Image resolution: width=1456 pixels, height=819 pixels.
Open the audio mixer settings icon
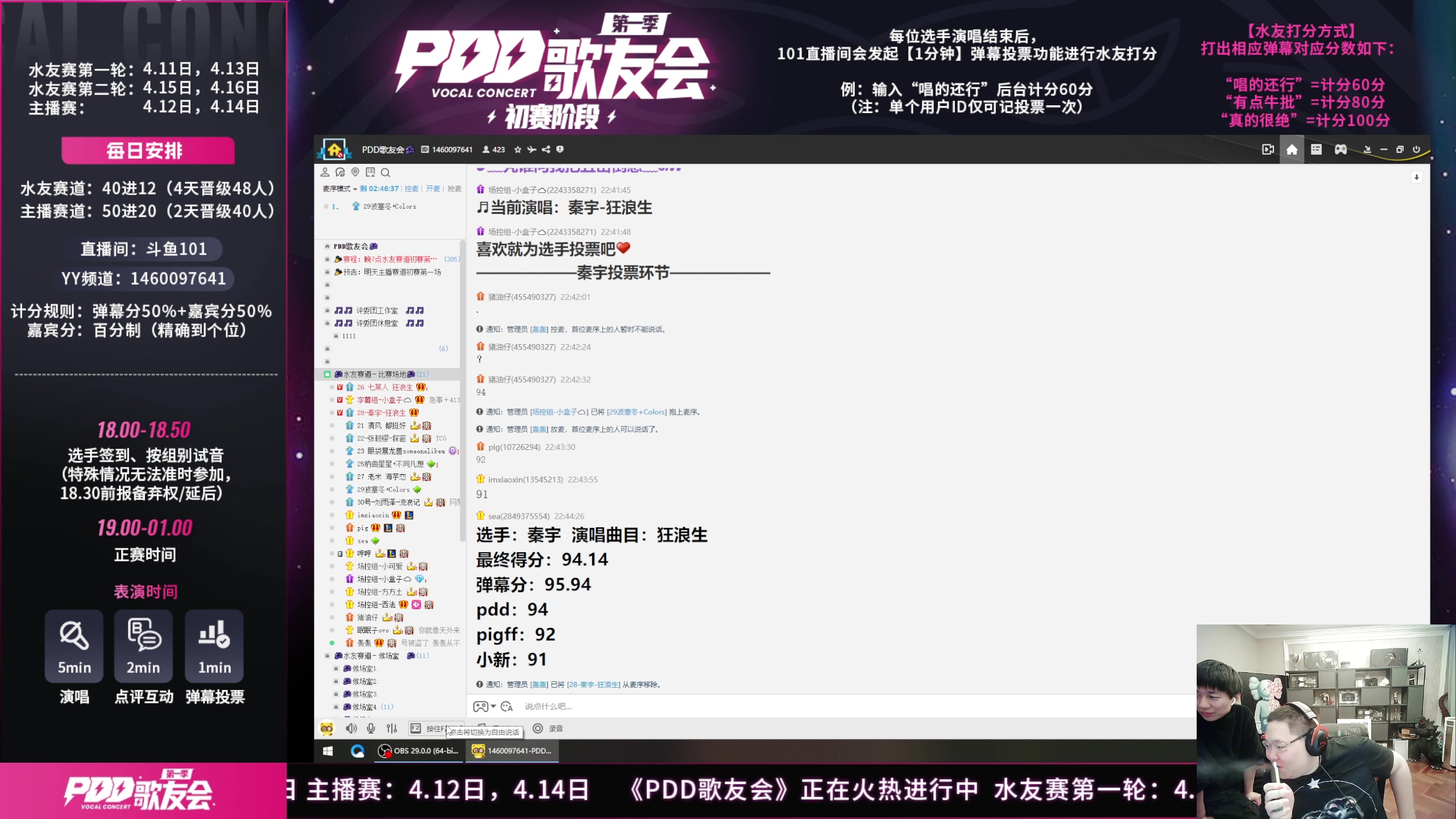392,728
